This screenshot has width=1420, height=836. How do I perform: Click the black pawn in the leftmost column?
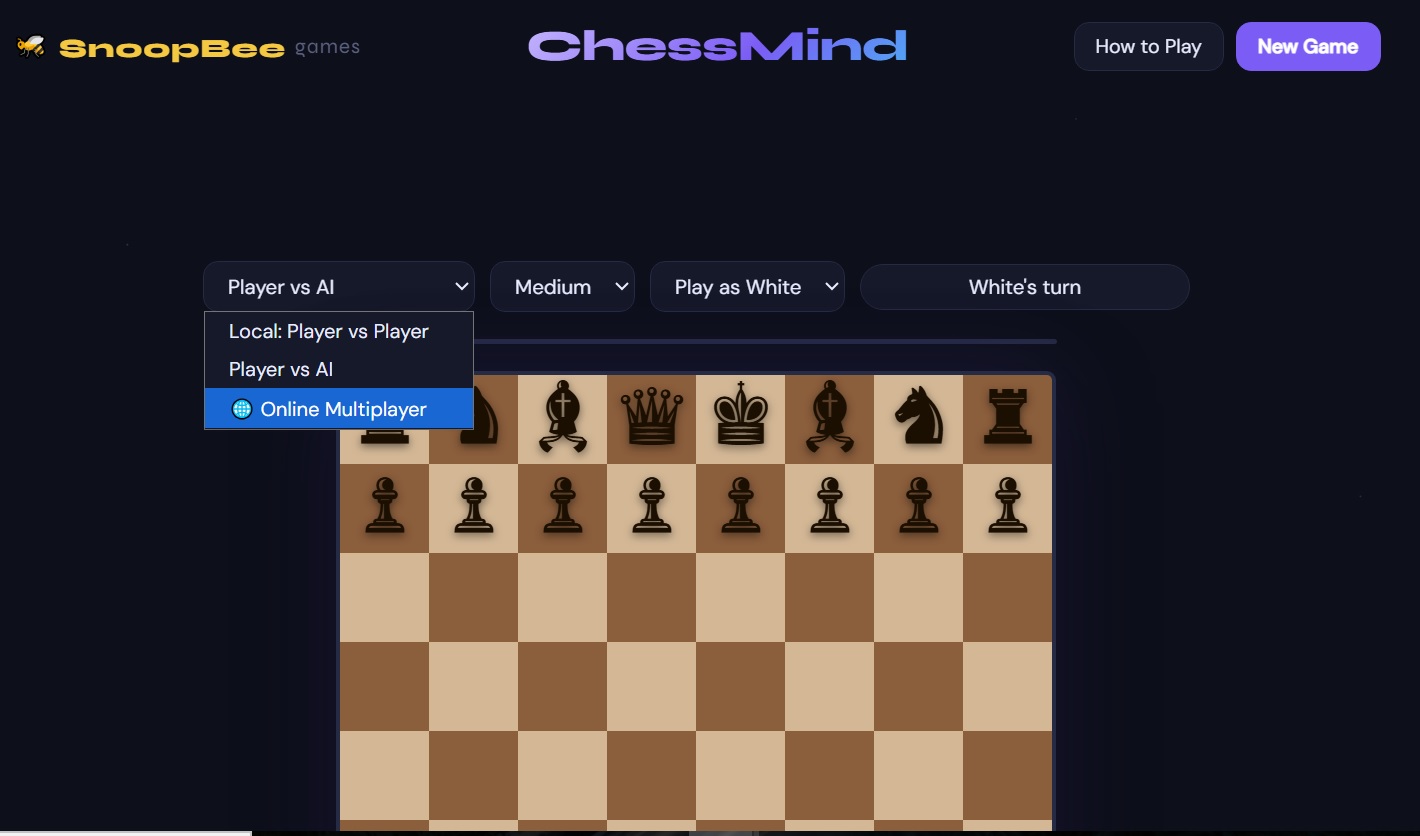[384, 505]
